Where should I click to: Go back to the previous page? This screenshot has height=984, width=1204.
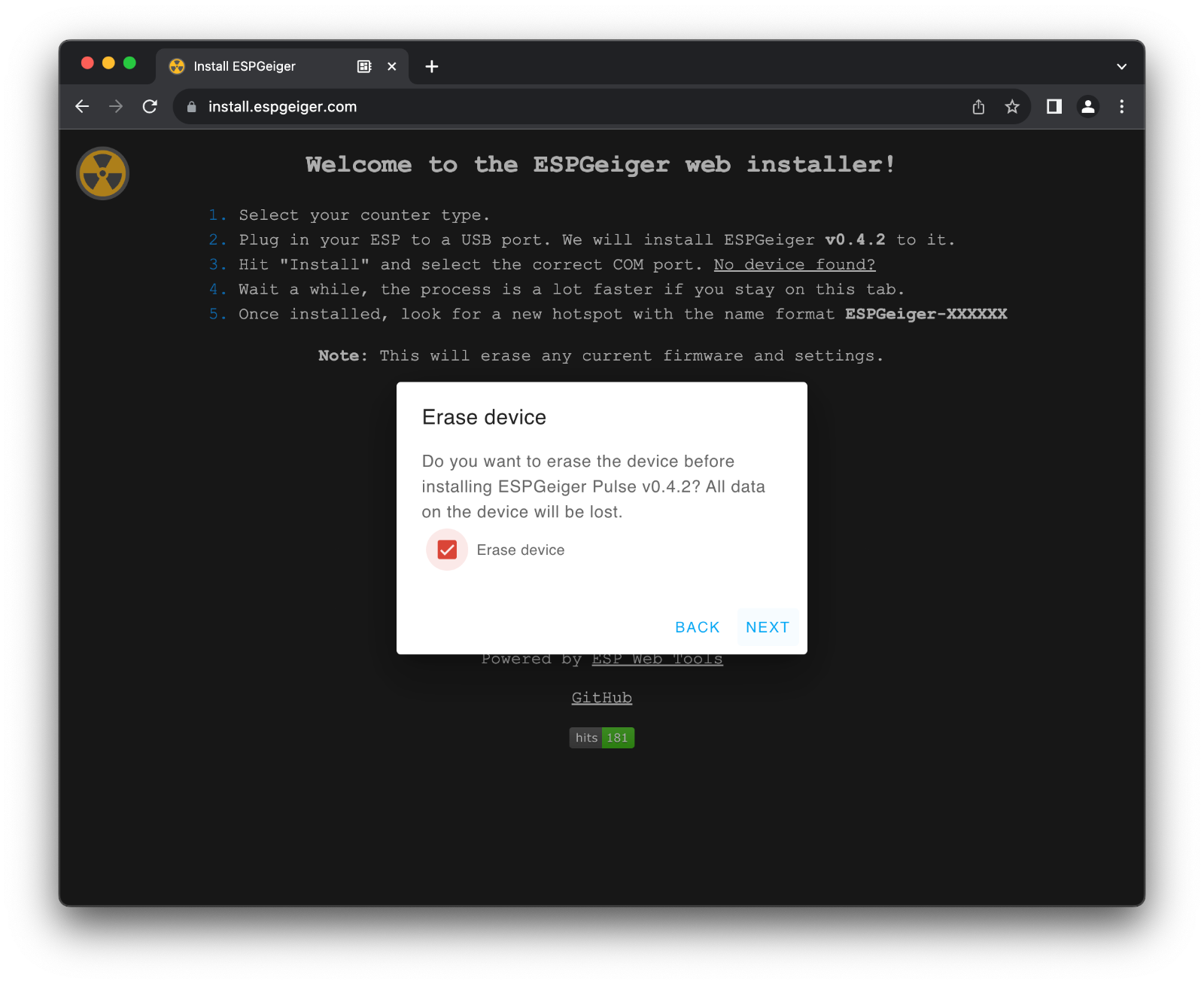click(82, 107)
